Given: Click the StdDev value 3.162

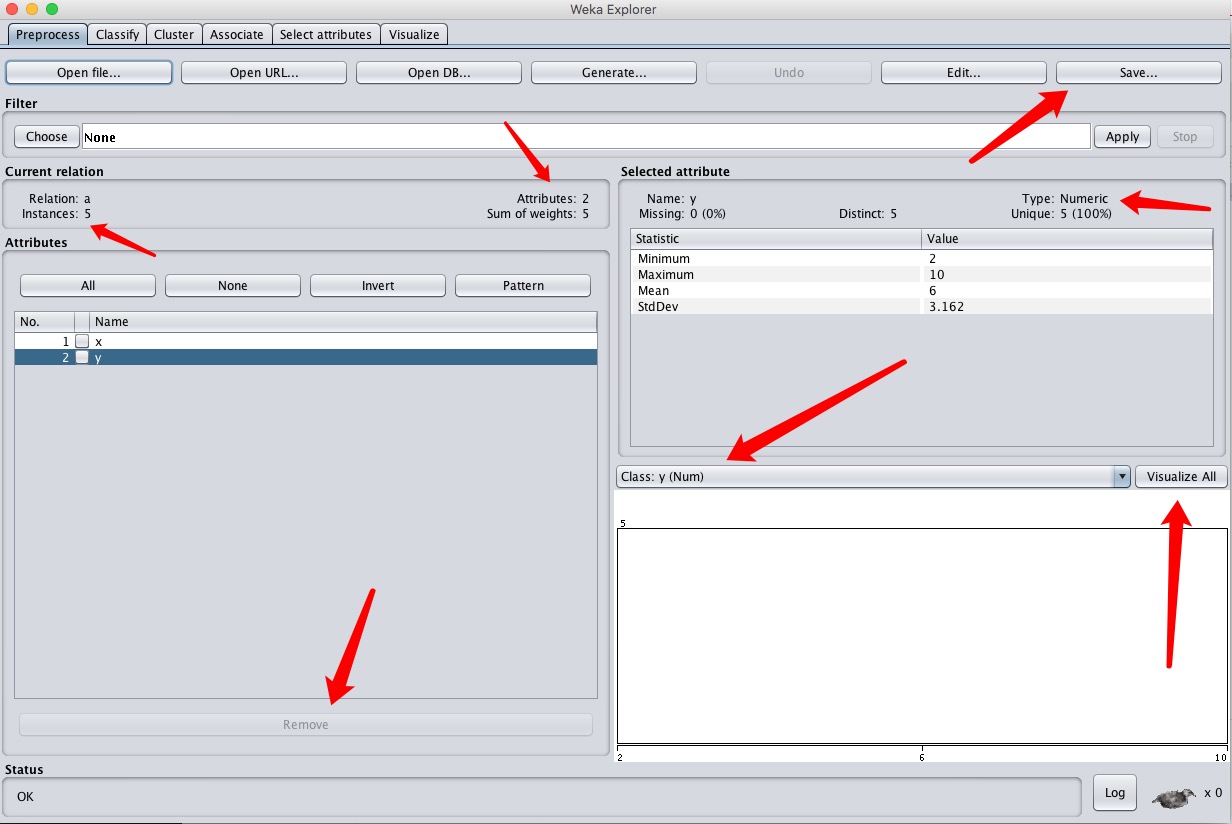Looking at the screenshot, I should [1067, 307].
